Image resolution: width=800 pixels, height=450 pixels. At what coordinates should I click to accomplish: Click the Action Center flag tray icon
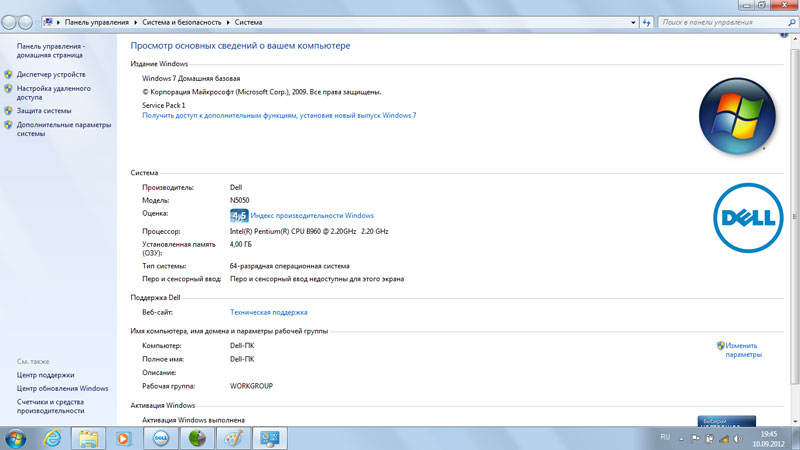(x=695, y=439)
